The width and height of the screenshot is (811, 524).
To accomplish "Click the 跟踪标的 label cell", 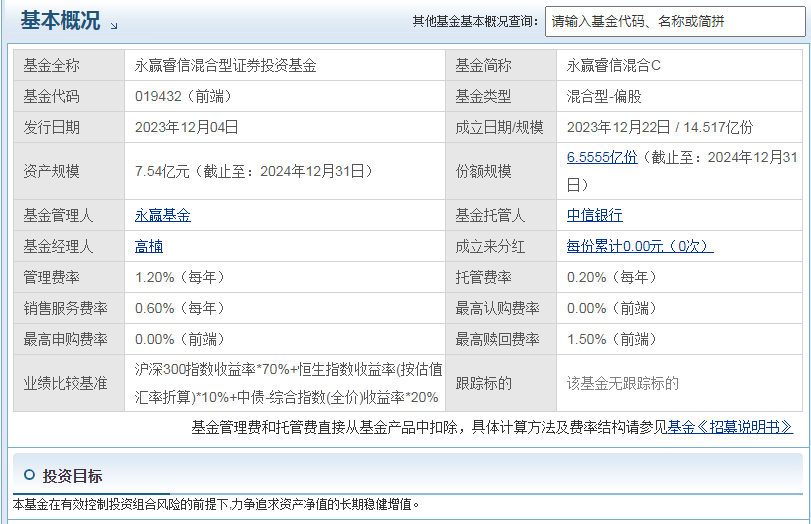I will tap(501, 383).
